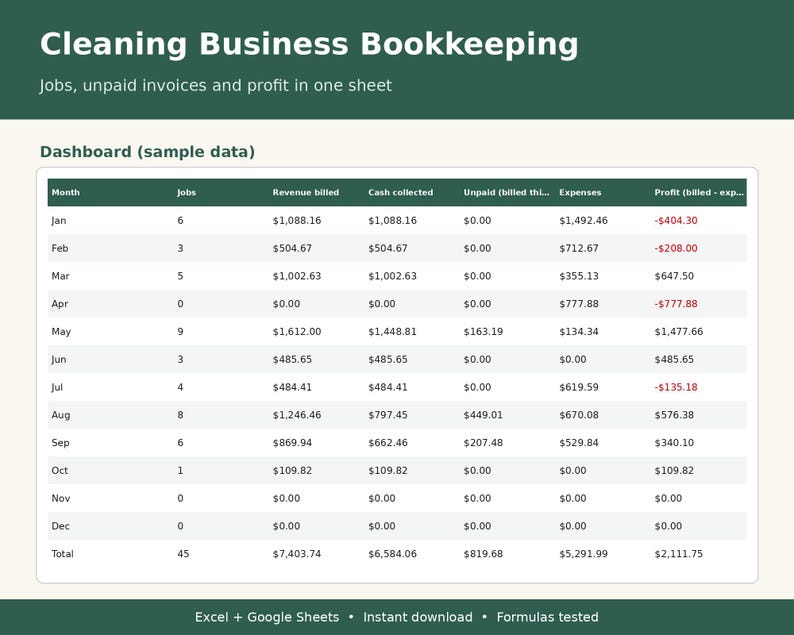Select the red Feb profit '-$208.00'
Viewport: 794px width, 635px height.
(676, 248)
